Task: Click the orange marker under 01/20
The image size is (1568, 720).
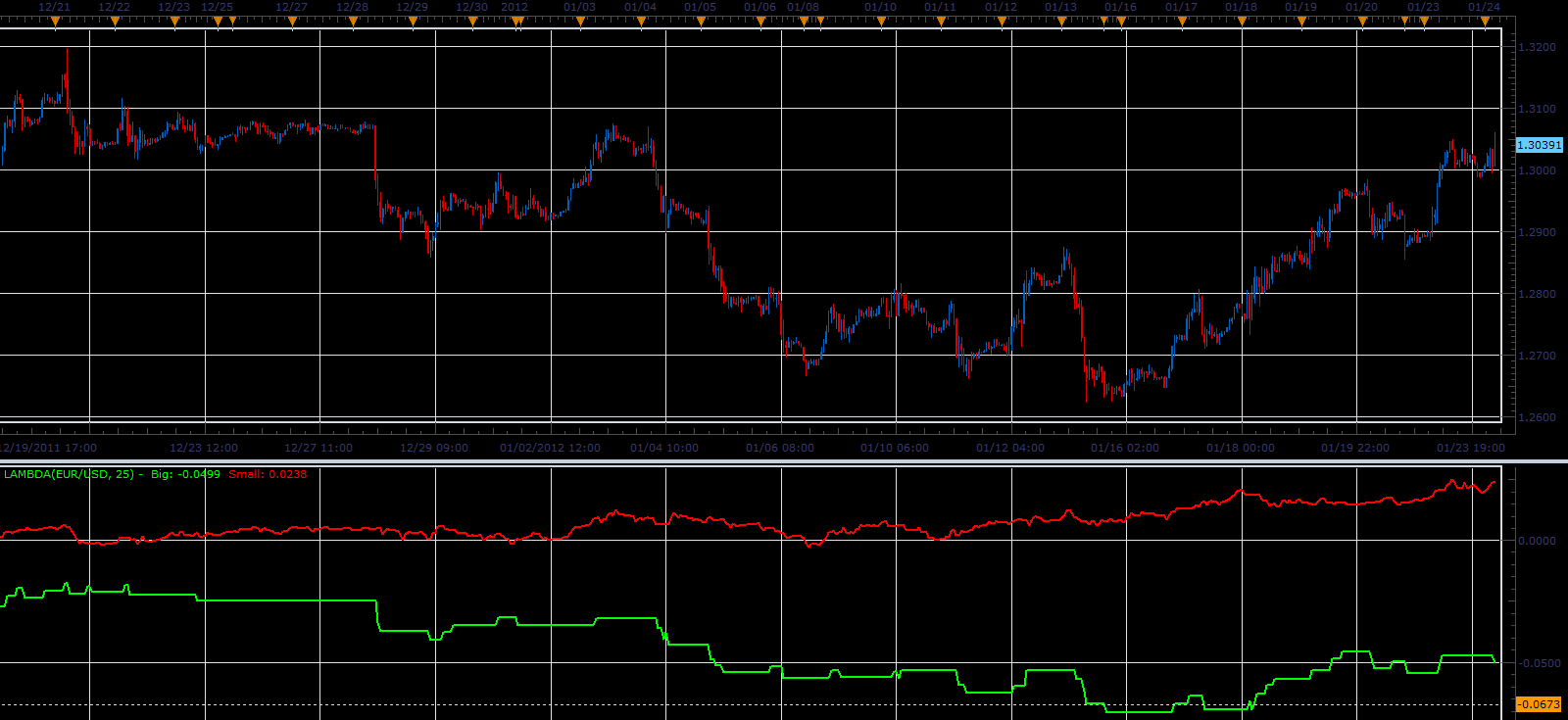Action: pos(1361,21)
